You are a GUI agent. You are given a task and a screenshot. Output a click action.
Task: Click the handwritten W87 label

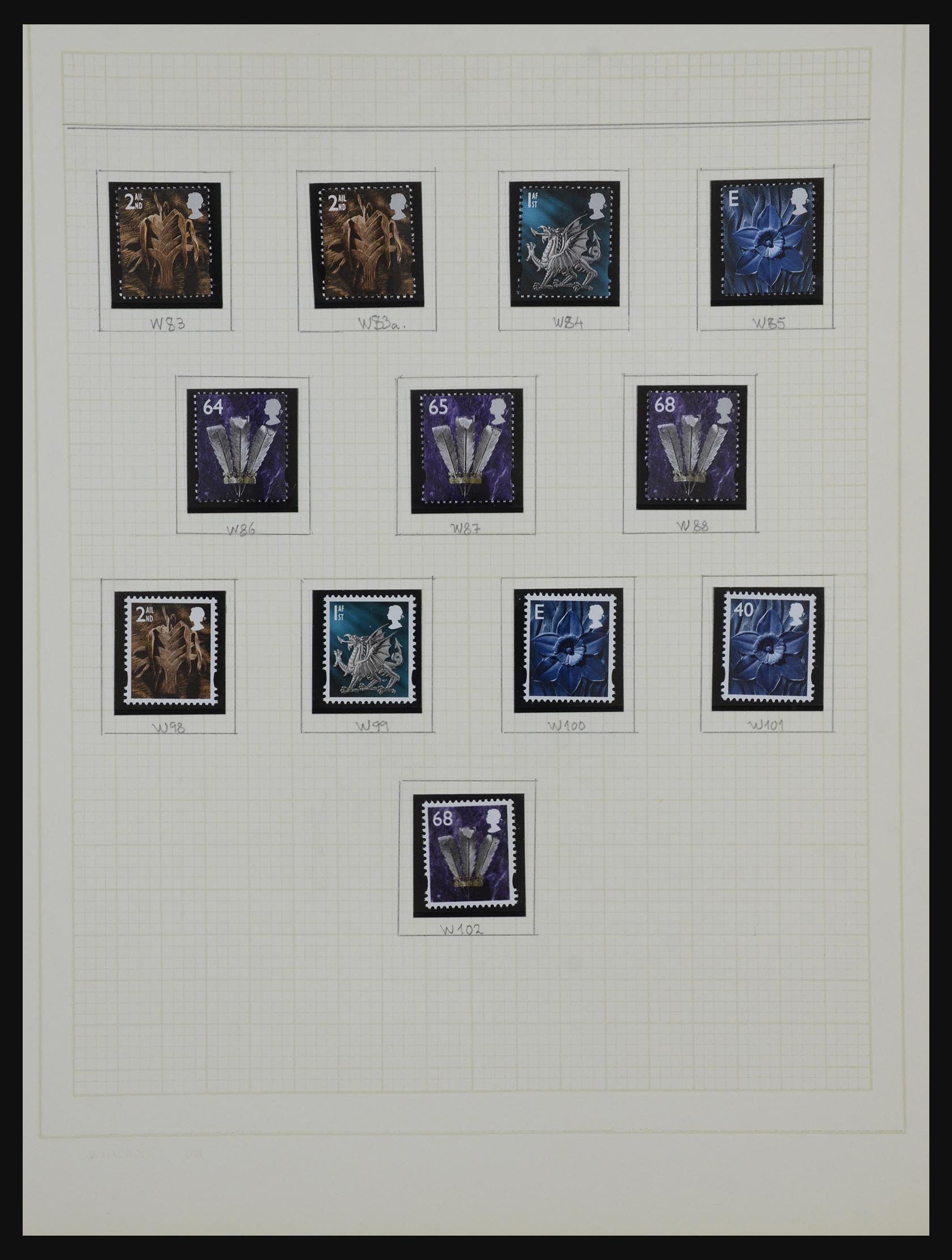[465, 527]
